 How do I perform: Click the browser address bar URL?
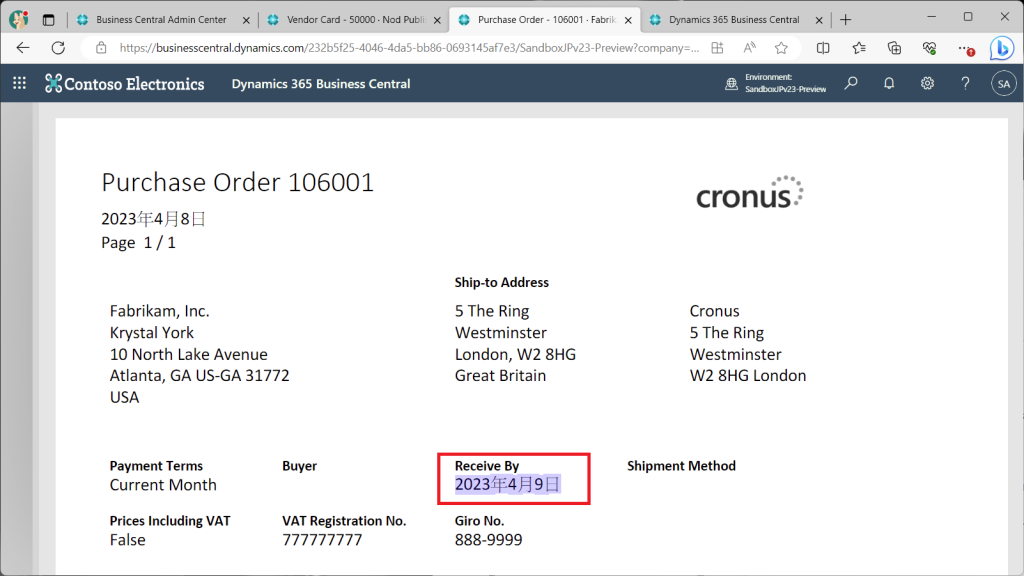point(409,48)
